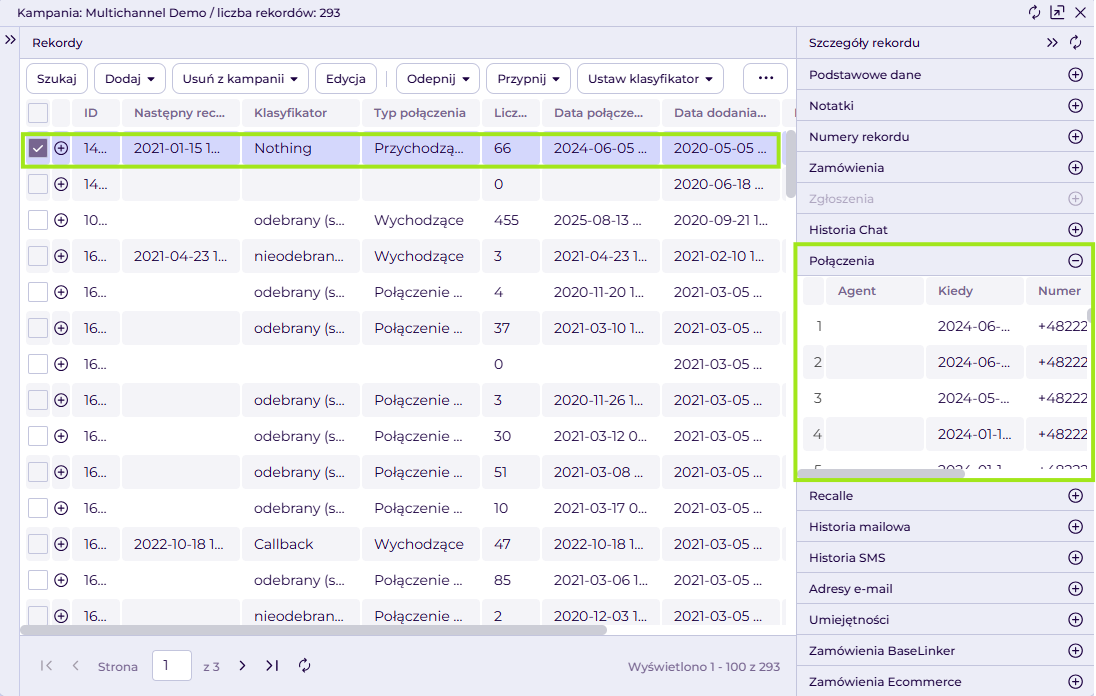This screenshot has width=1096, height=696.
Task: Expand the Zamówienia Ecommerce plus icon
Action: click(x=1076, y=681)
